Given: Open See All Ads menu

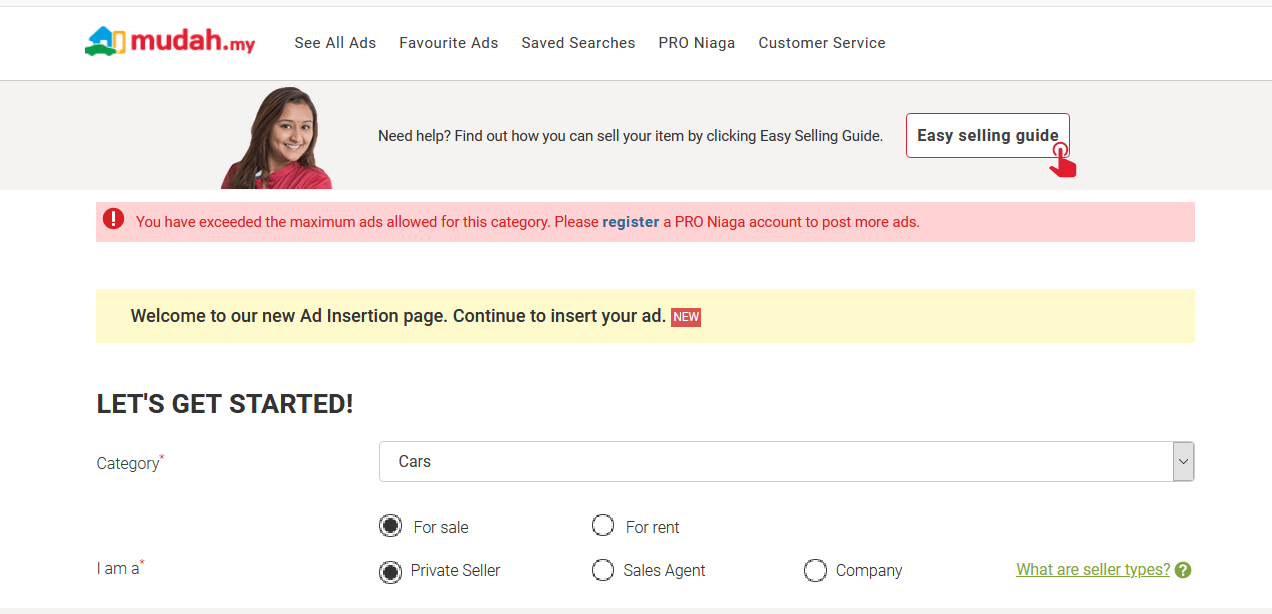Looking at the screenshot, I should [335, 43].
